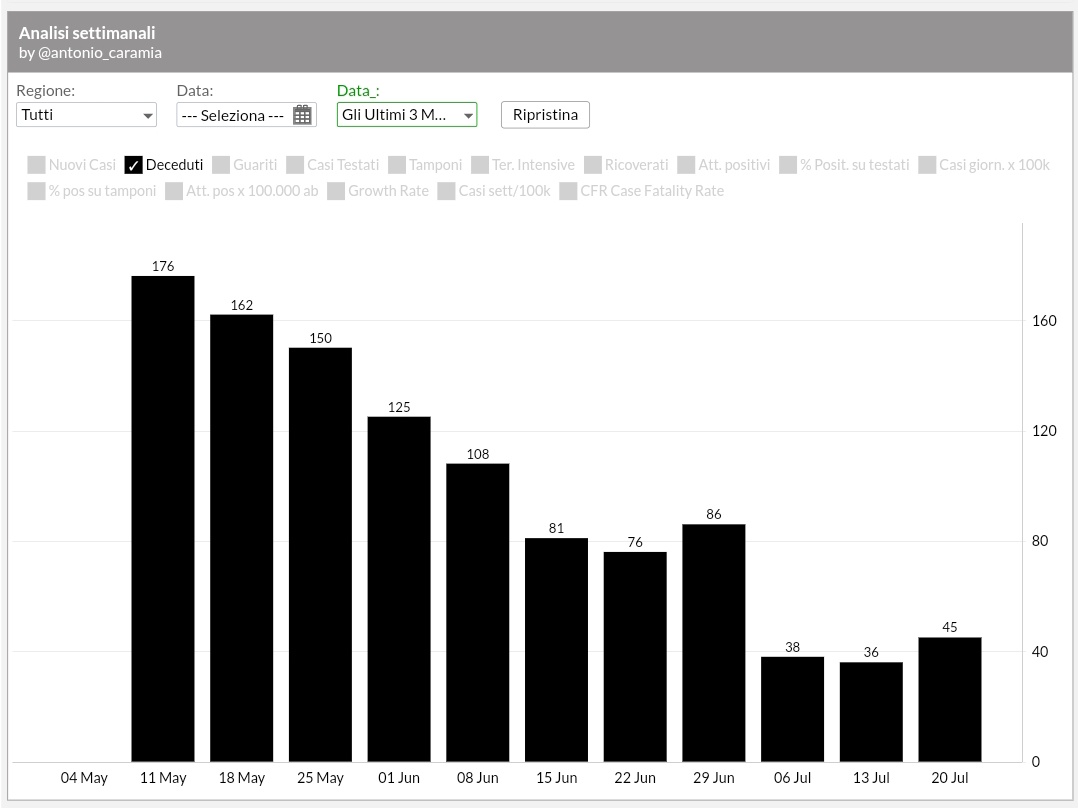The image size is (1078, 808).
Task: Enable the Casi Testati checkbox
Action: tap(295, 165)
